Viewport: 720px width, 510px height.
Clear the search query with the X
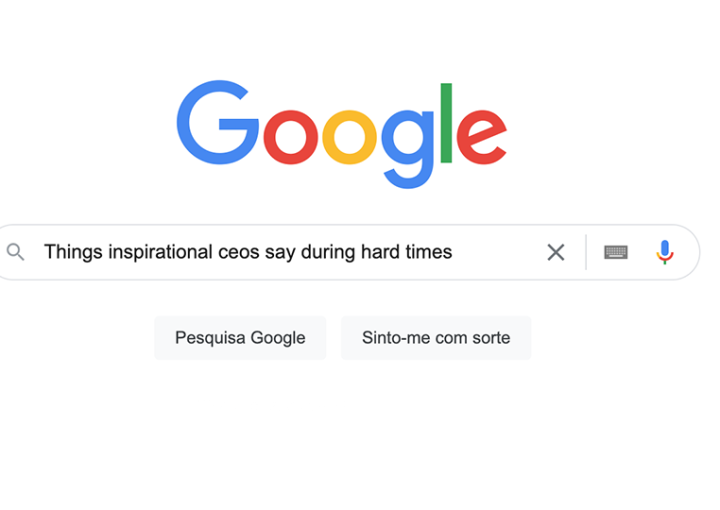pyautogui.click(x=556, y=252)
